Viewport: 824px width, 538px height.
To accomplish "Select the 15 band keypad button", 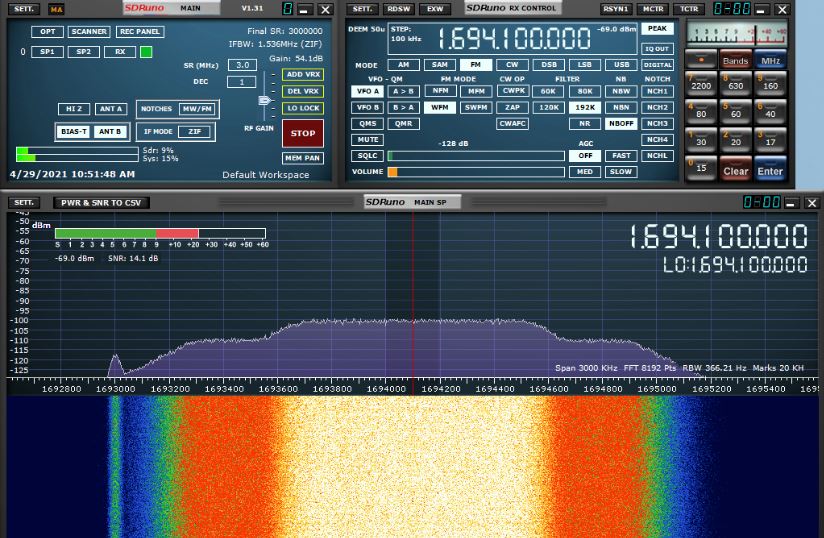I will (x=701, y=168).
